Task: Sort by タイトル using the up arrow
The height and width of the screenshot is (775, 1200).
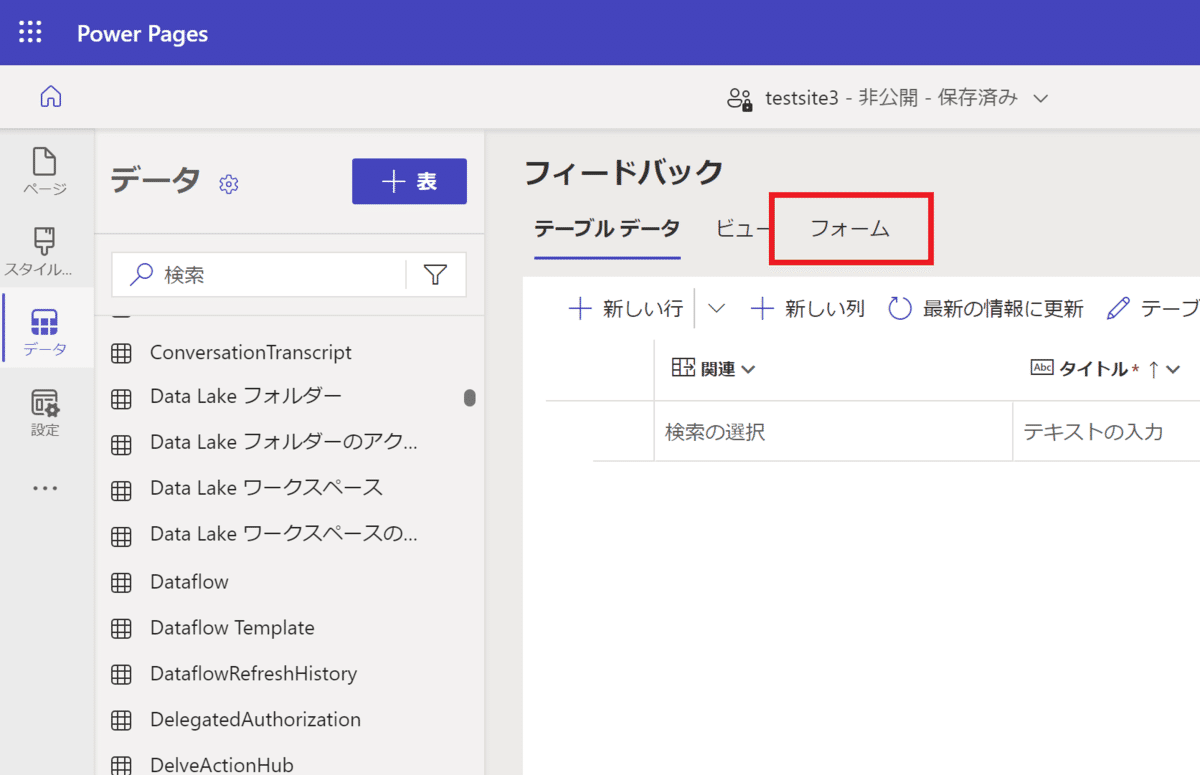Action: coord(1153,369)
